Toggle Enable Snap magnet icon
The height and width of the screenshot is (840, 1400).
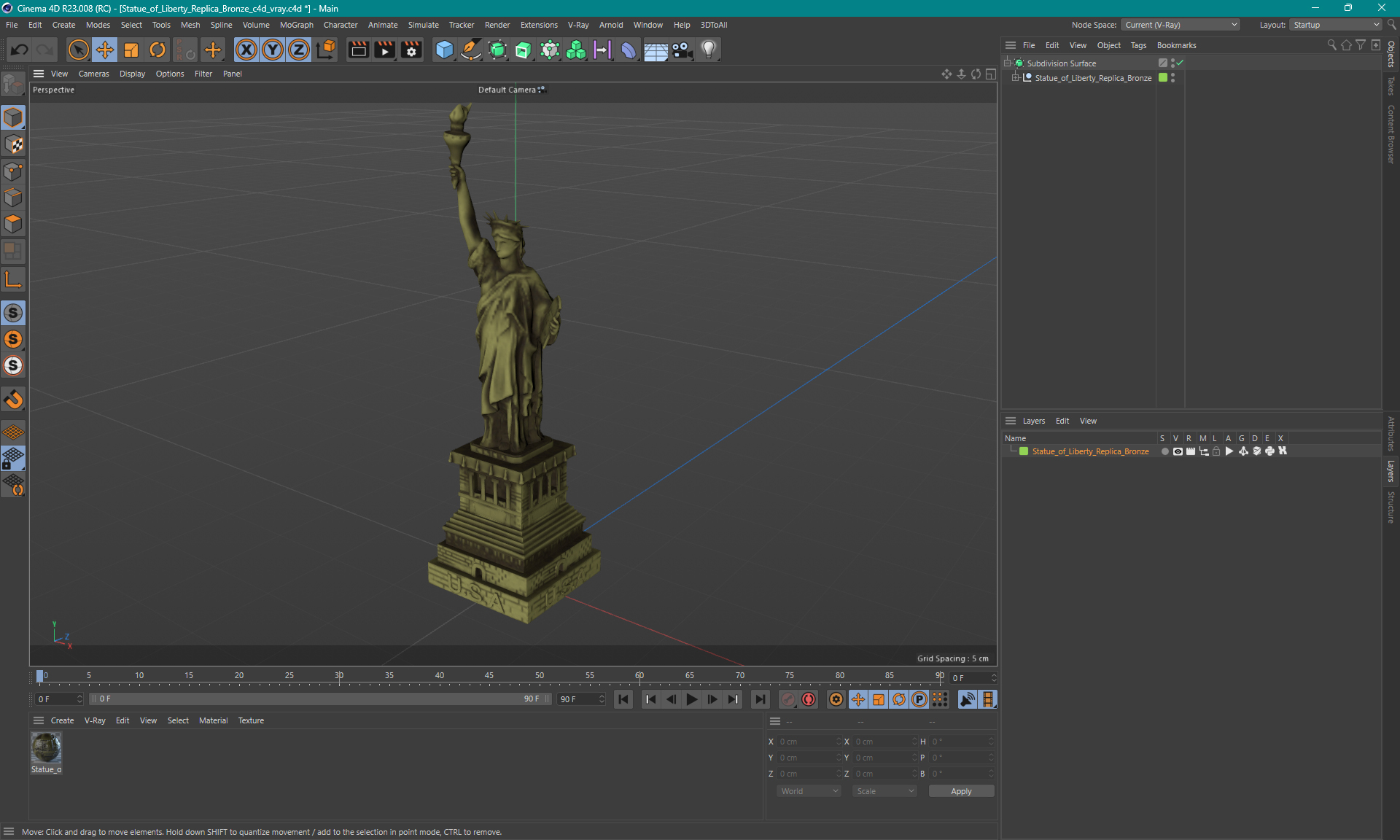[x=13, y=399]
